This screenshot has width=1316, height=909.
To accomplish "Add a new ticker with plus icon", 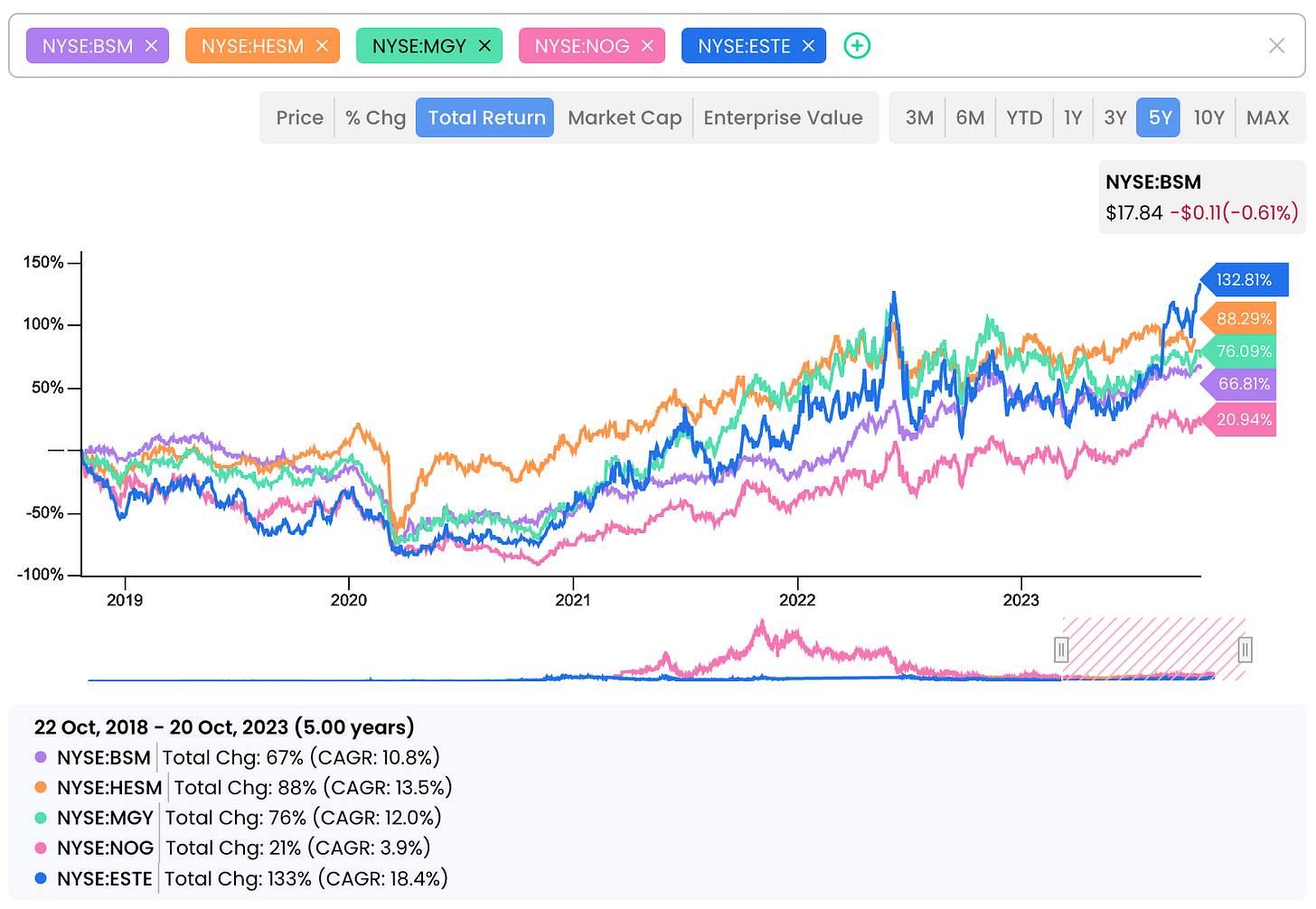I will (857, 45).
